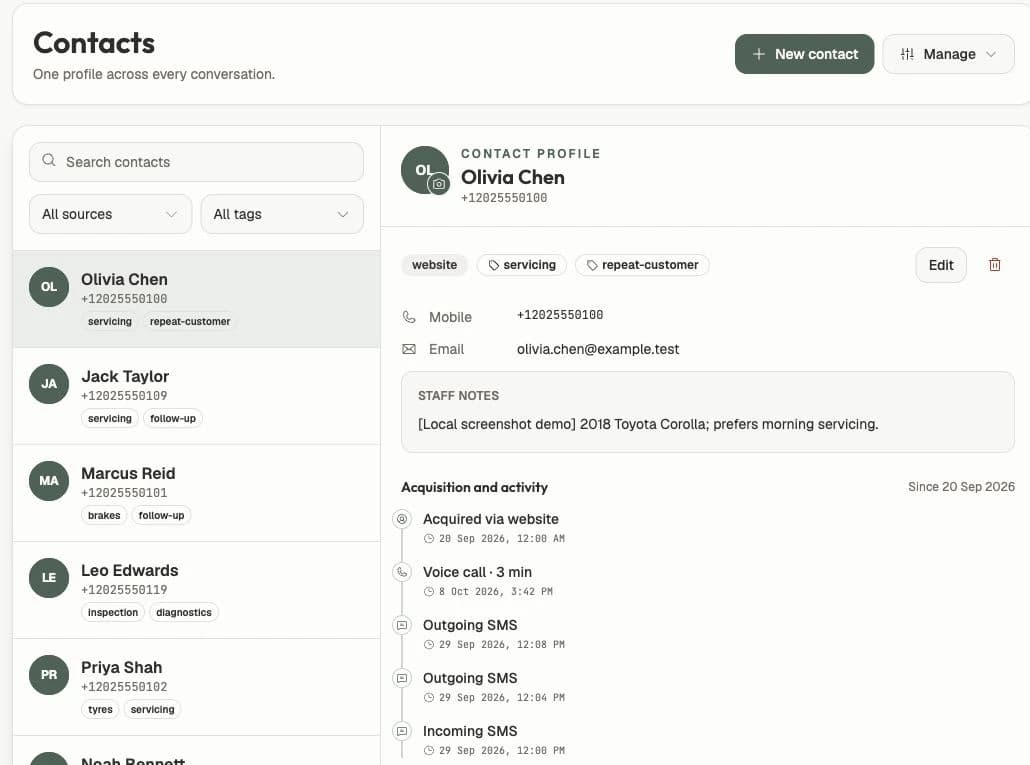Click Jack Taylor's follow-up tag
The height and width of the screenshot is (765, 1030).
pos(173,419)
